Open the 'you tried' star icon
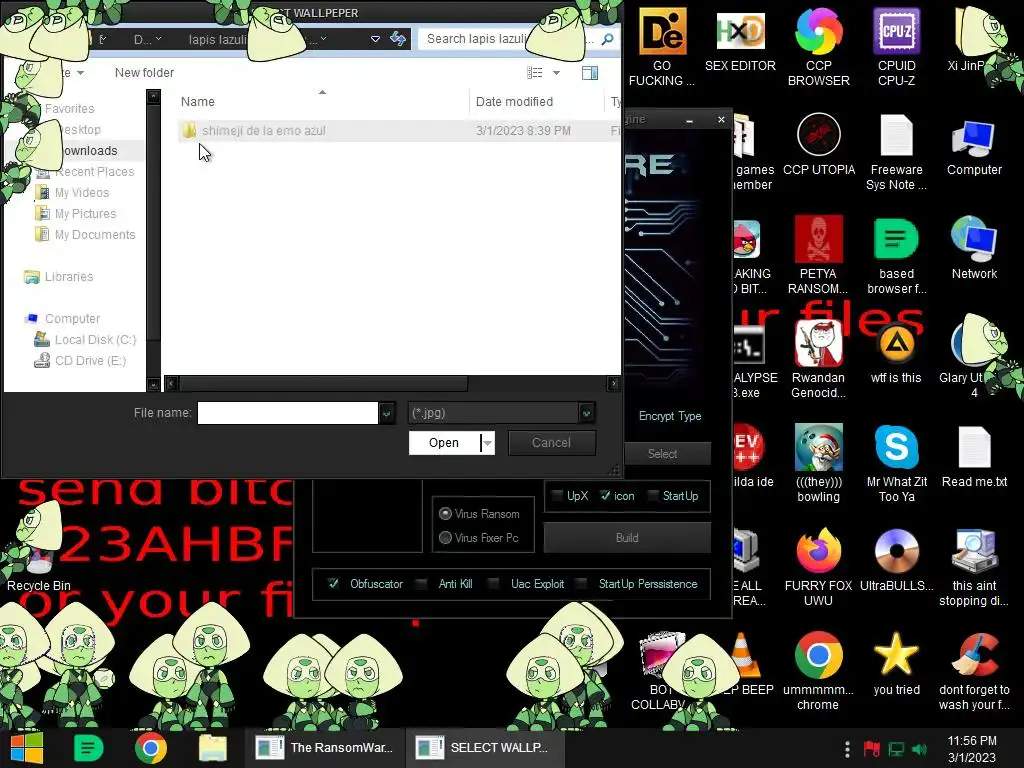The height and width of the screenshot is (768, 1024). point(896,664)
